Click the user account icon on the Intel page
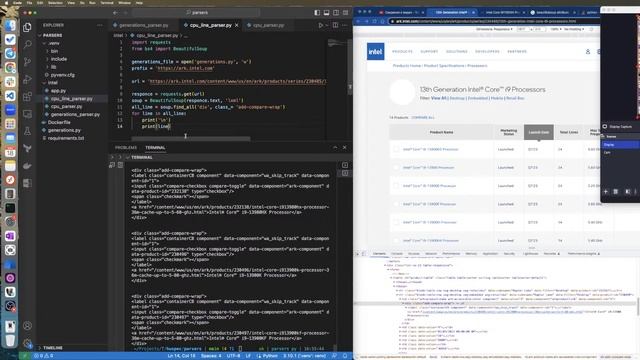The height and width of the screenshot is (360, 640). tap(588, 51)
